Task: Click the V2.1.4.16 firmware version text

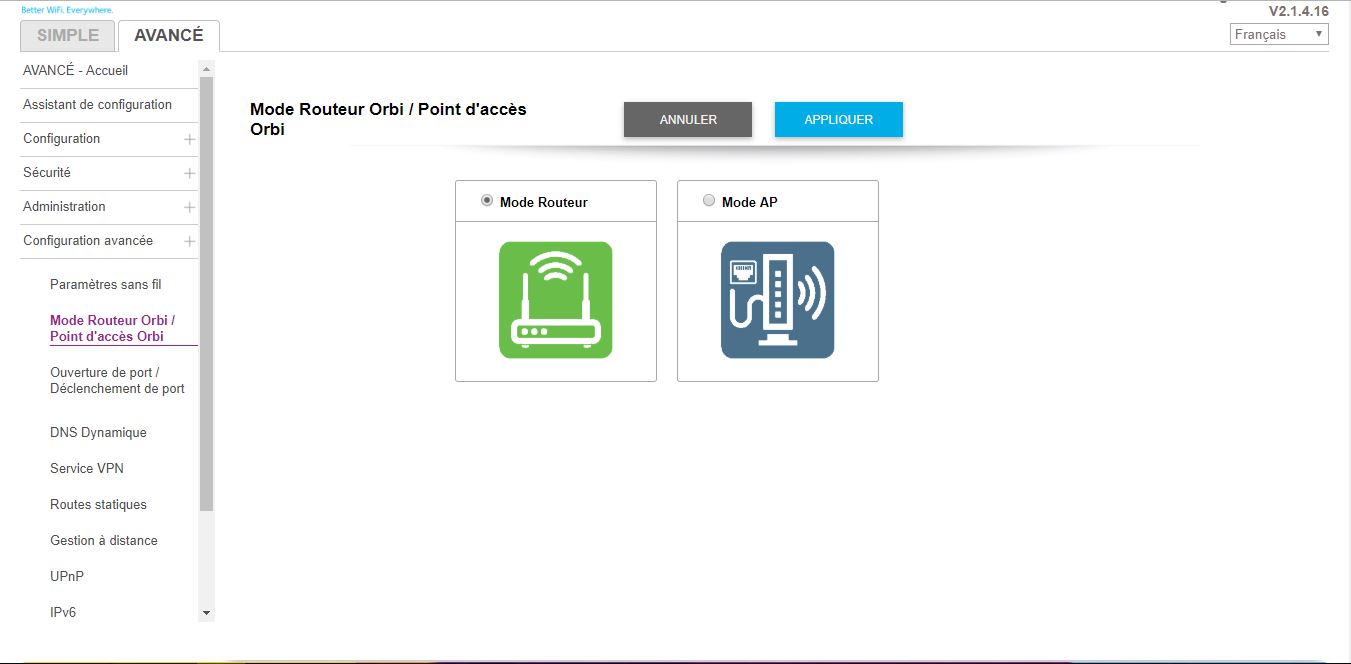Action: [x=1299, y=11]
